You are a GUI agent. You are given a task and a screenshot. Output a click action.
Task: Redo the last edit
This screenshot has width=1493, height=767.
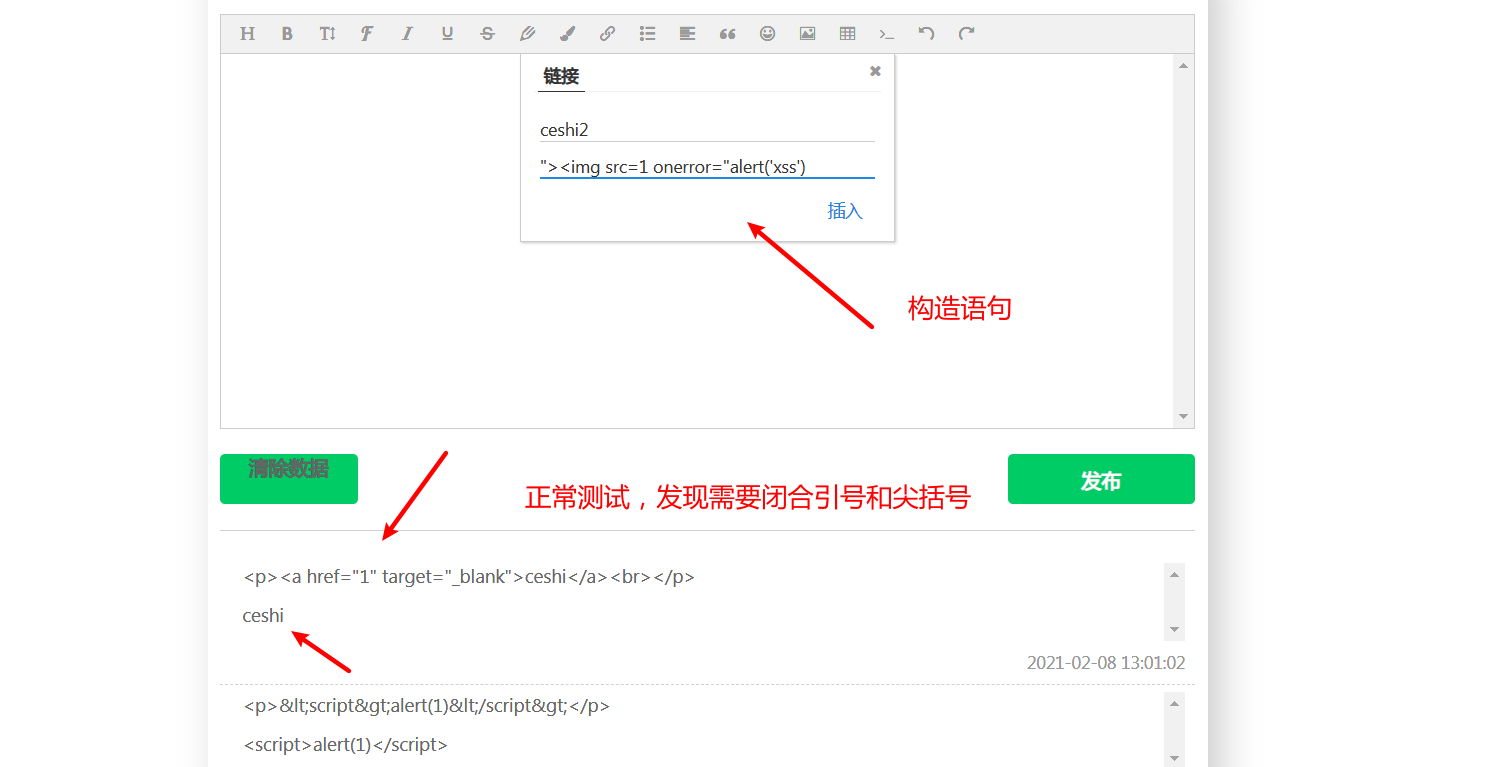(x=967, y=34)
